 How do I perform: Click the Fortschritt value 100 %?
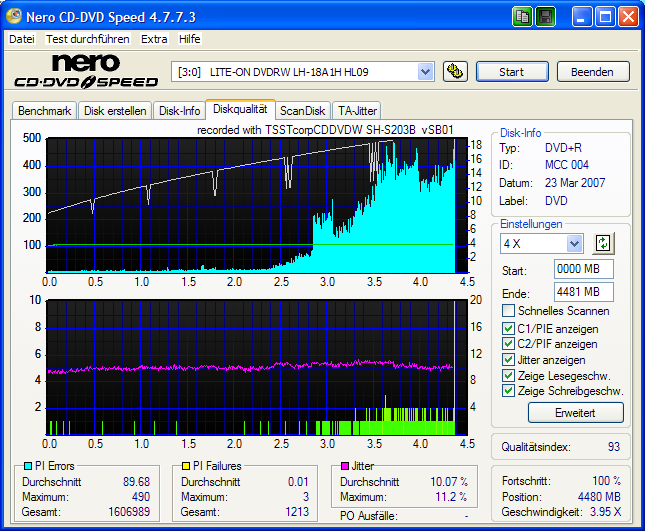coord(606,481)
